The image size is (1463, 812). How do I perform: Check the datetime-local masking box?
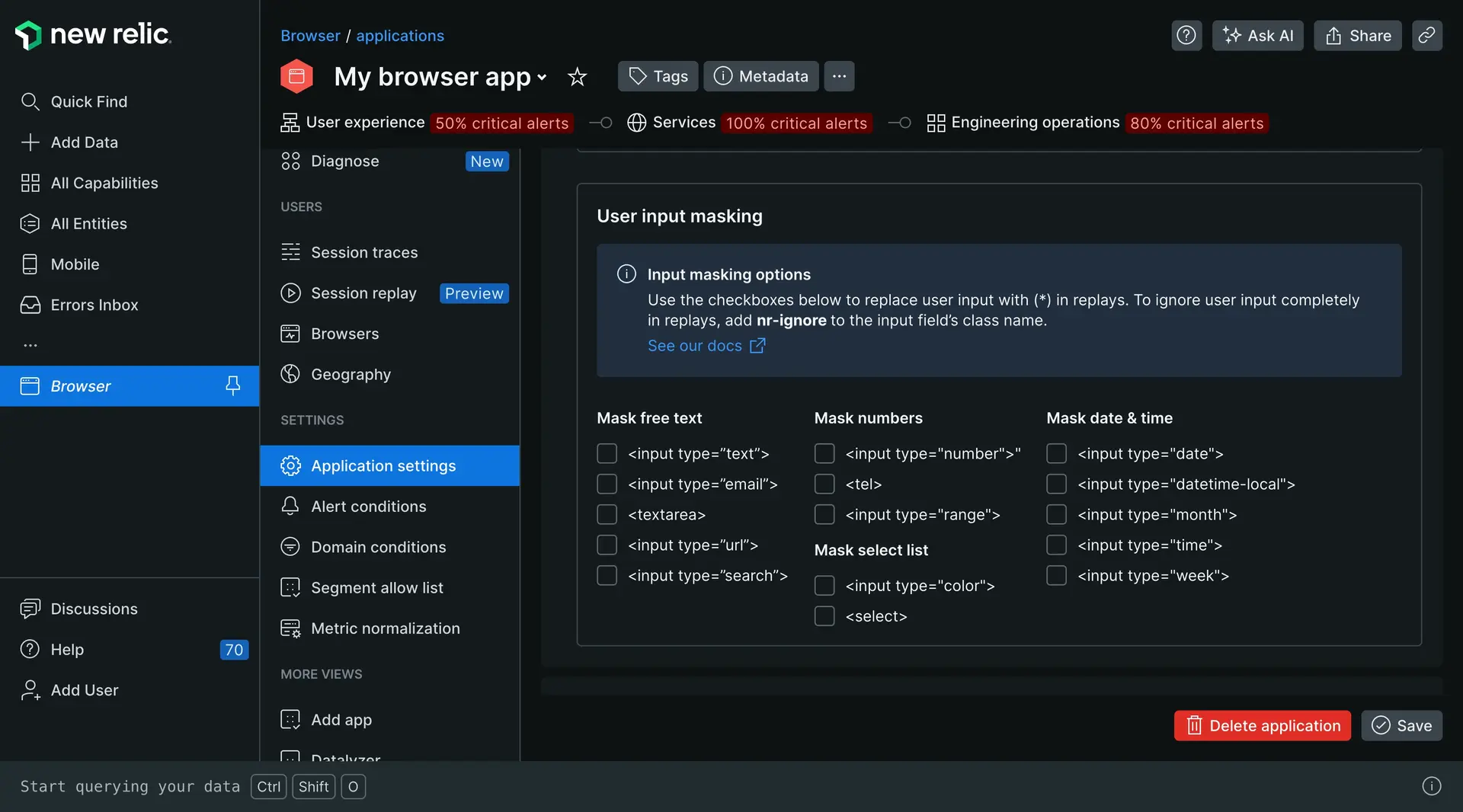pyautogui.click(x=1056, y=484)
